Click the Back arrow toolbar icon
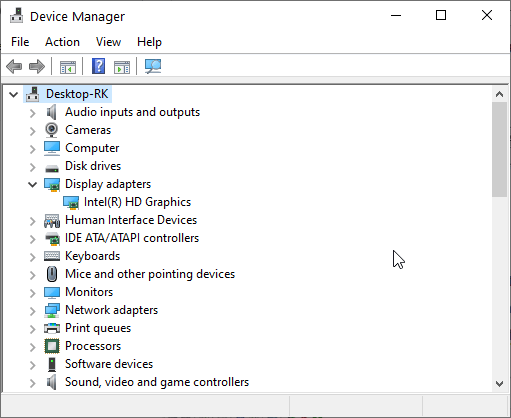Screen dimensions: 511x418 pyautogui.click(x=14, y=66)
